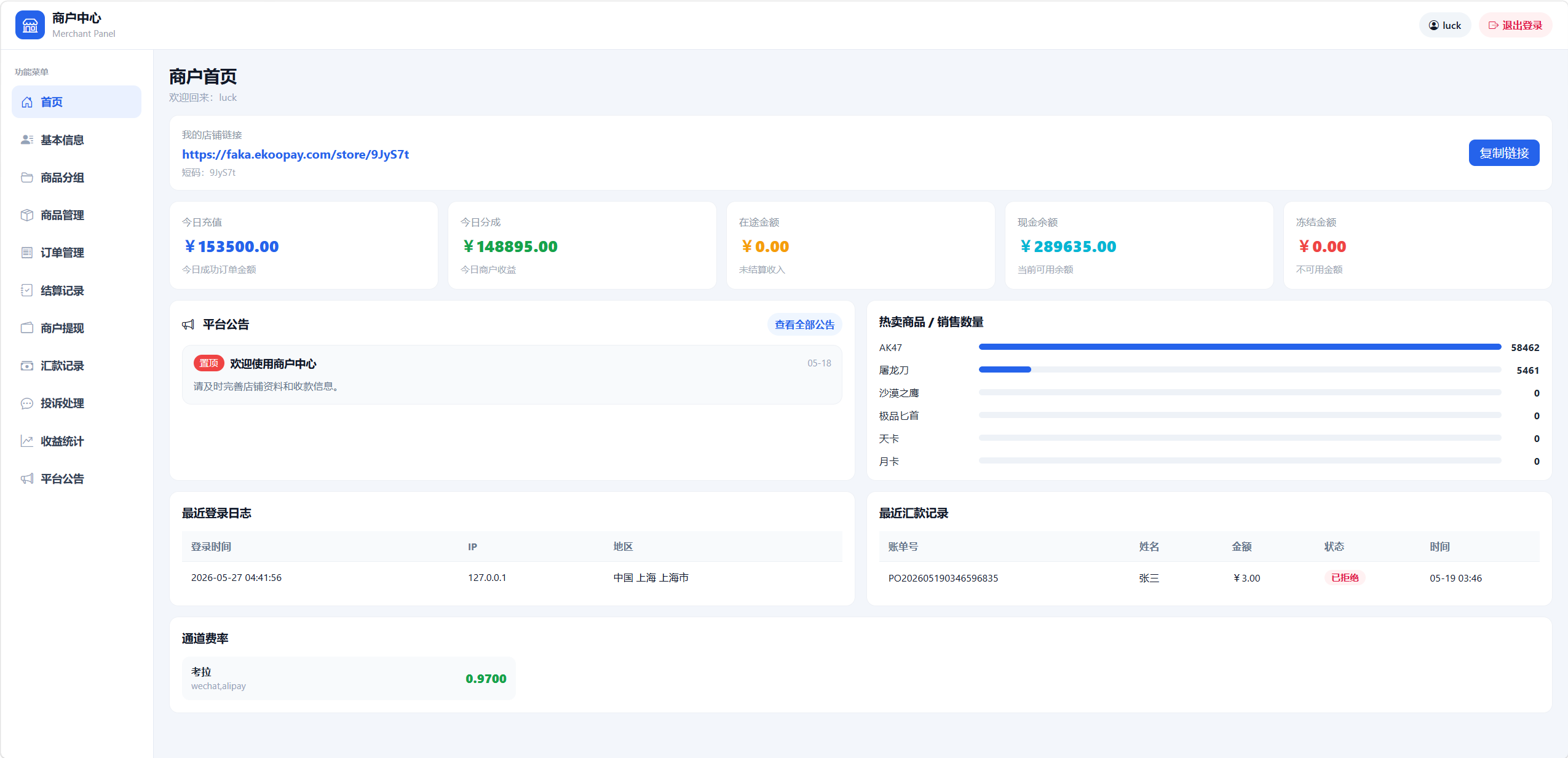The image size is (1568, 758).
Task: Click the settlement records checklist icon
Action: tap(27, 290)
